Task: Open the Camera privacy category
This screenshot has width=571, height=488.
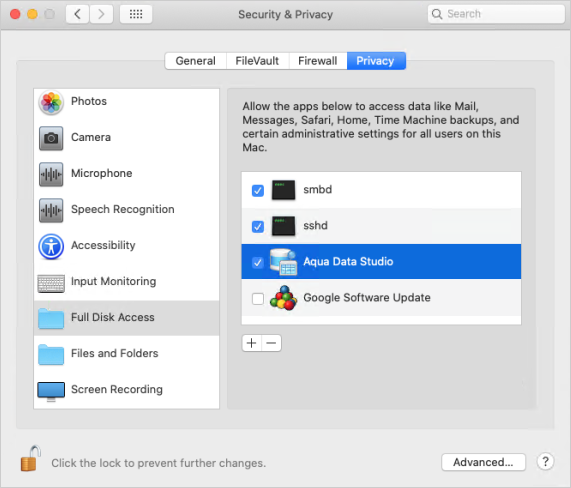Action: pos(126,138)
